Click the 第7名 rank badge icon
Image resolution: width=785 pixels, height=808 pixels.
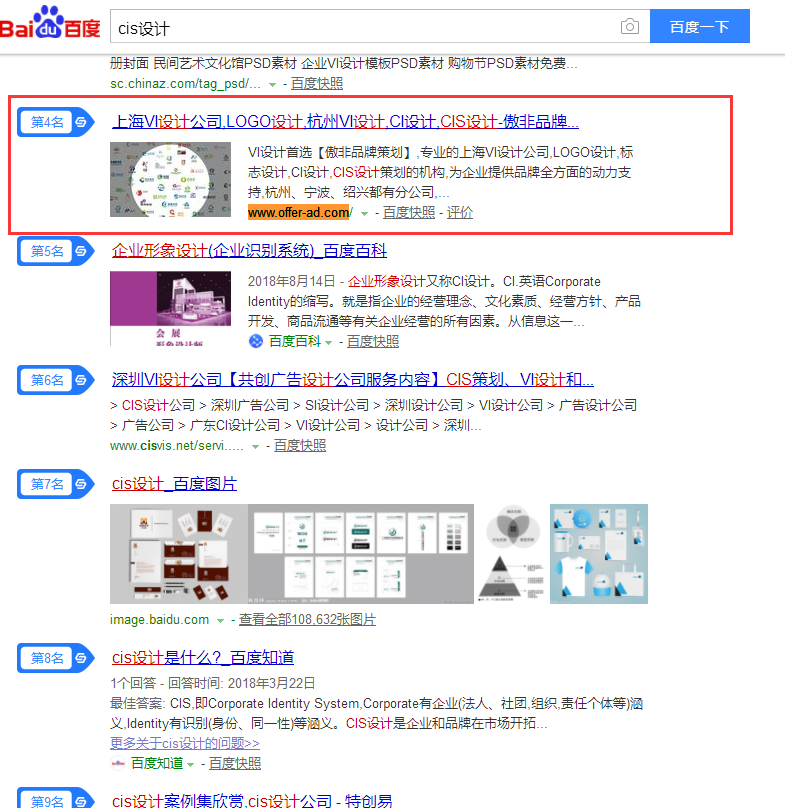[56, 484]
